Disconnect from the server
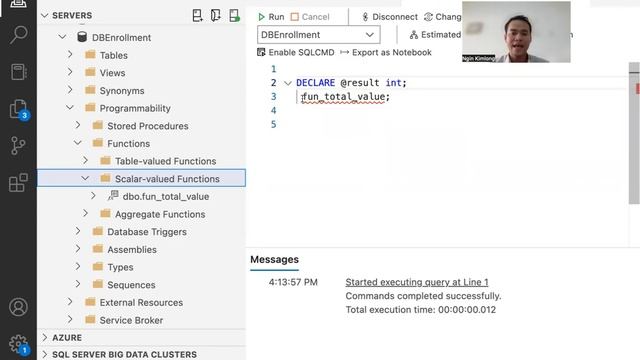Viewport: 640px width, 360px height. [x=390, y=17]
